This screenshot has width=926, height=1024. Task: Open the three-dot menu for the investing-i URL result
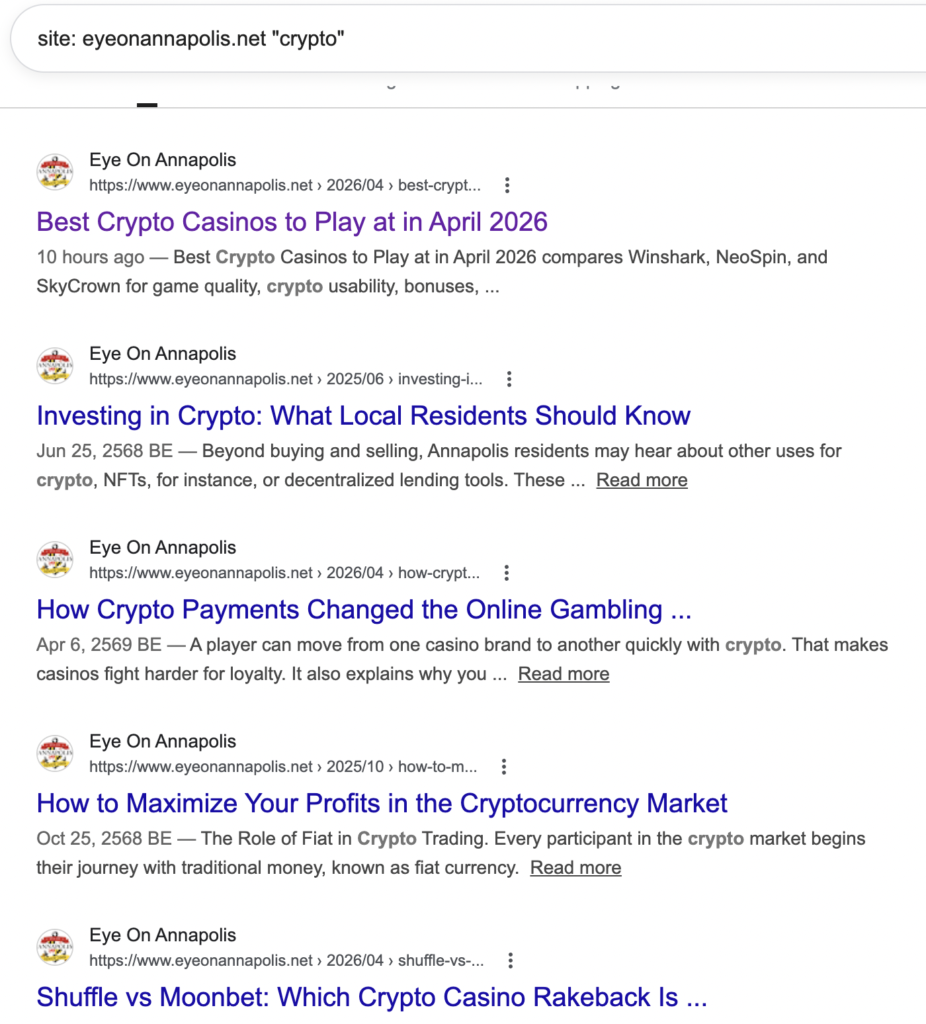(509, 379)
